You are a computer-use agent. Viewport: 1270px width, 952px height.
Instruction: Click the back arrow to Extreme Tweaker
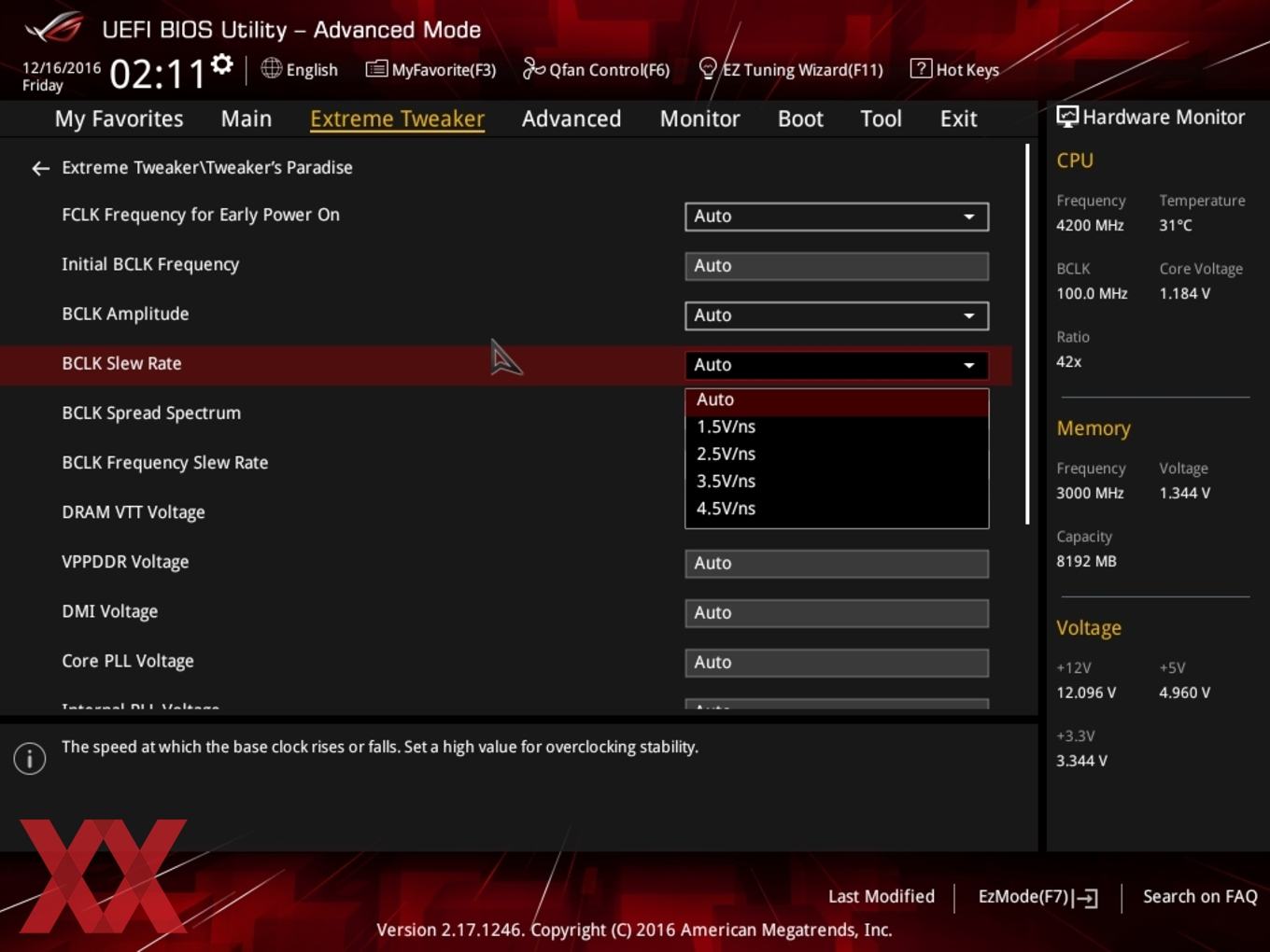tap(40, 168)
